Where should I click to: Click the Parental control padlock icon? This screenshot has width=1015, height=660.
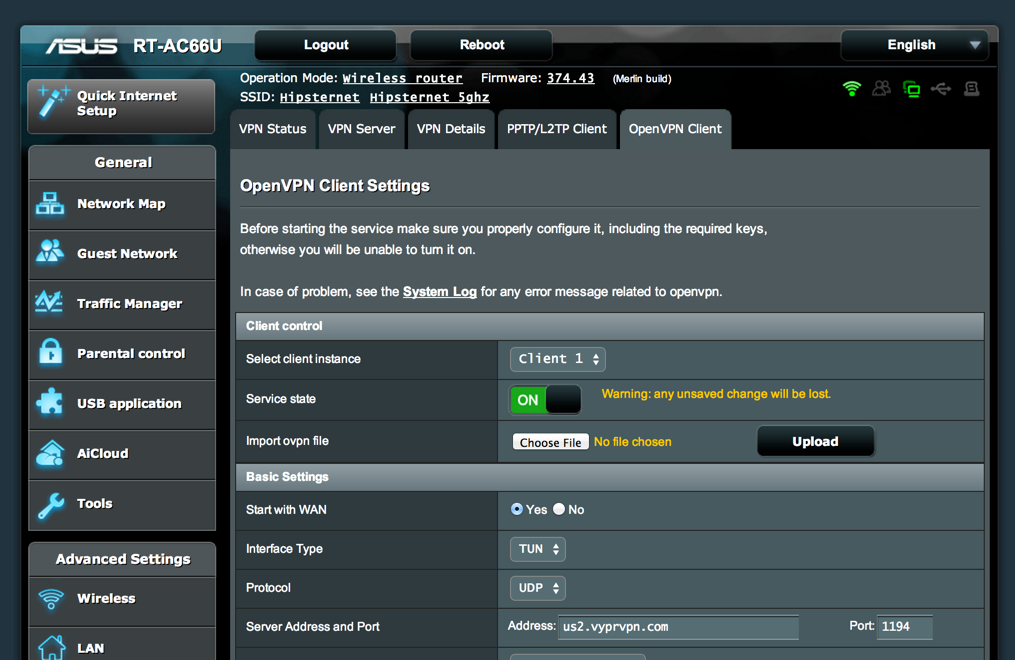pyautogui.click(x=50, y=352)
